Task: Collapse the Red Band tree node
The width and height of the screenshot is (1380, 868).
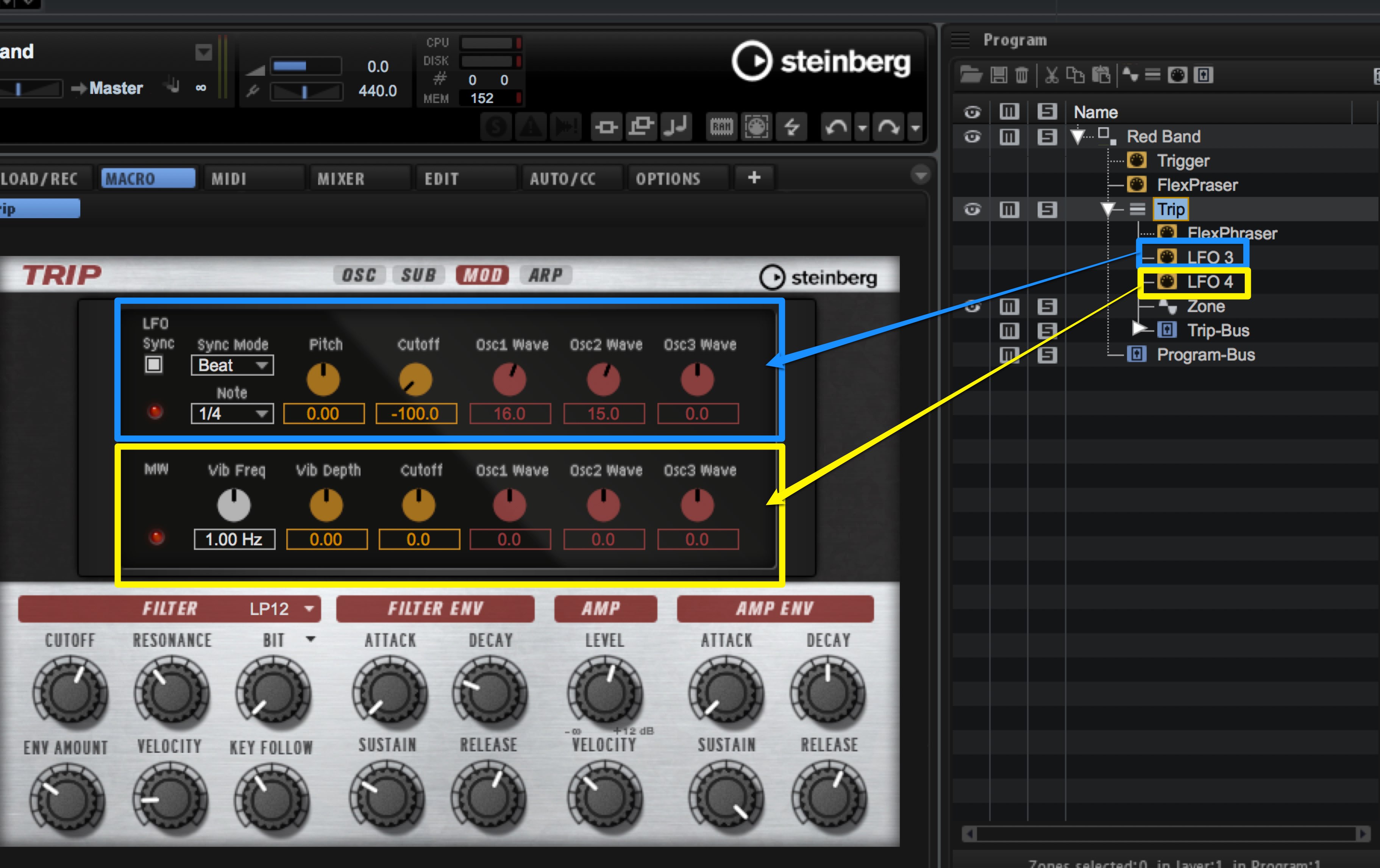Action: point(1077,136)
